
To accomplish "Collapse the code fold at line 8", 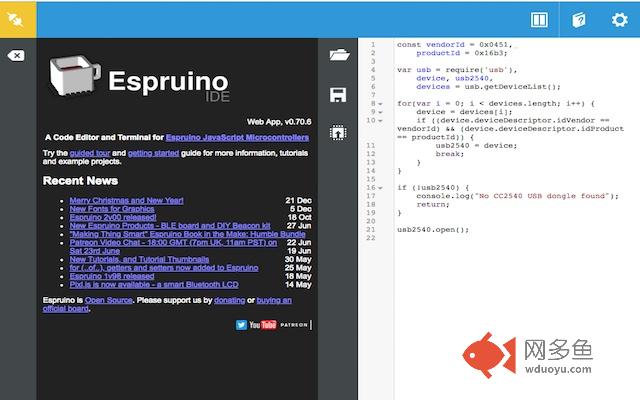I will (x=380, y=104).
